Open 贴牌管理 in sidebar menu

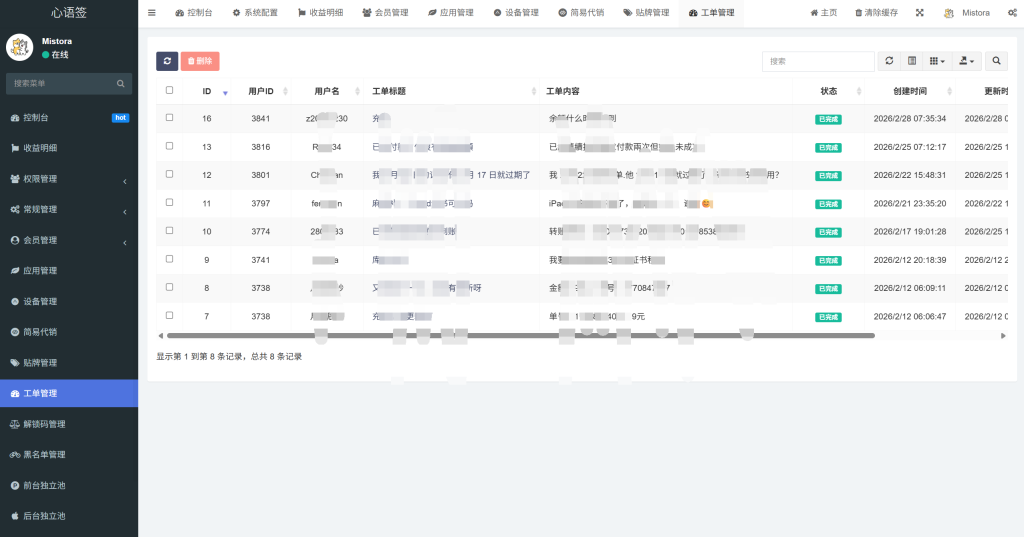click(x=69, y=363)
